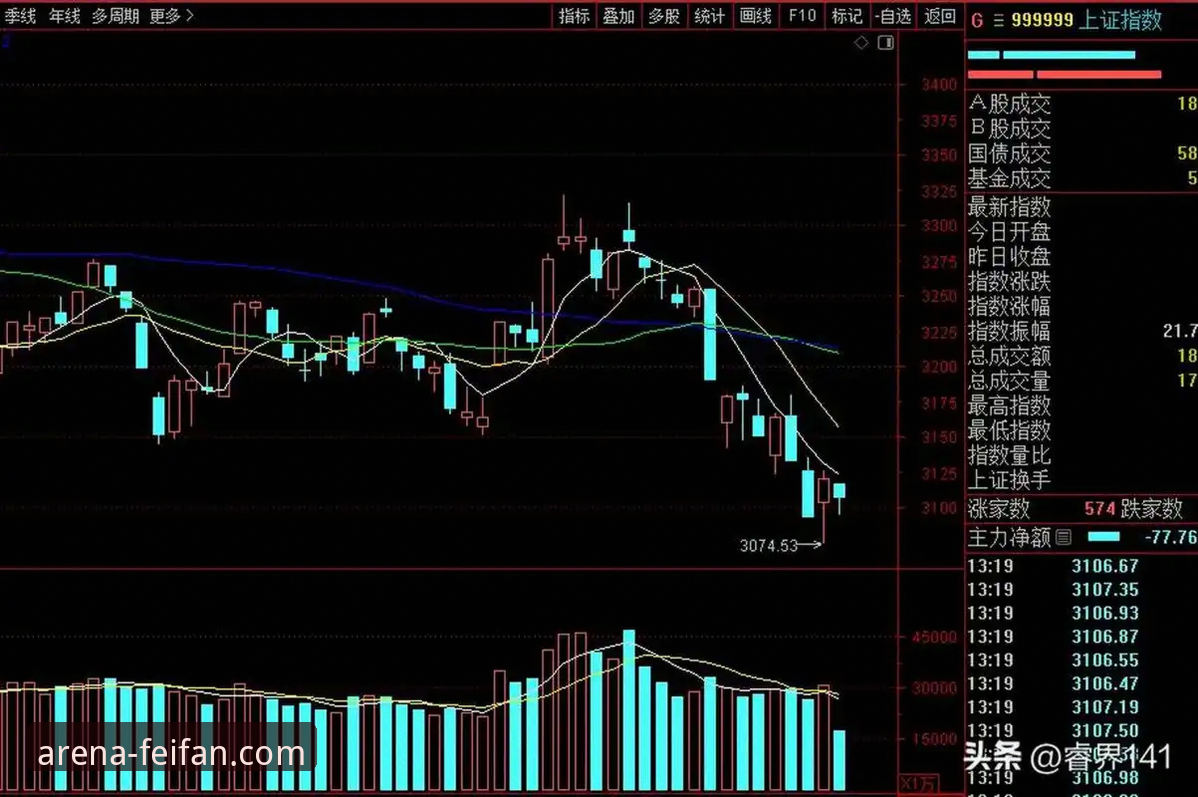The height and width of the screenshot is (797, 1198).
Task: Click the A股成交 row
Action: click(x=1081, y=103)
